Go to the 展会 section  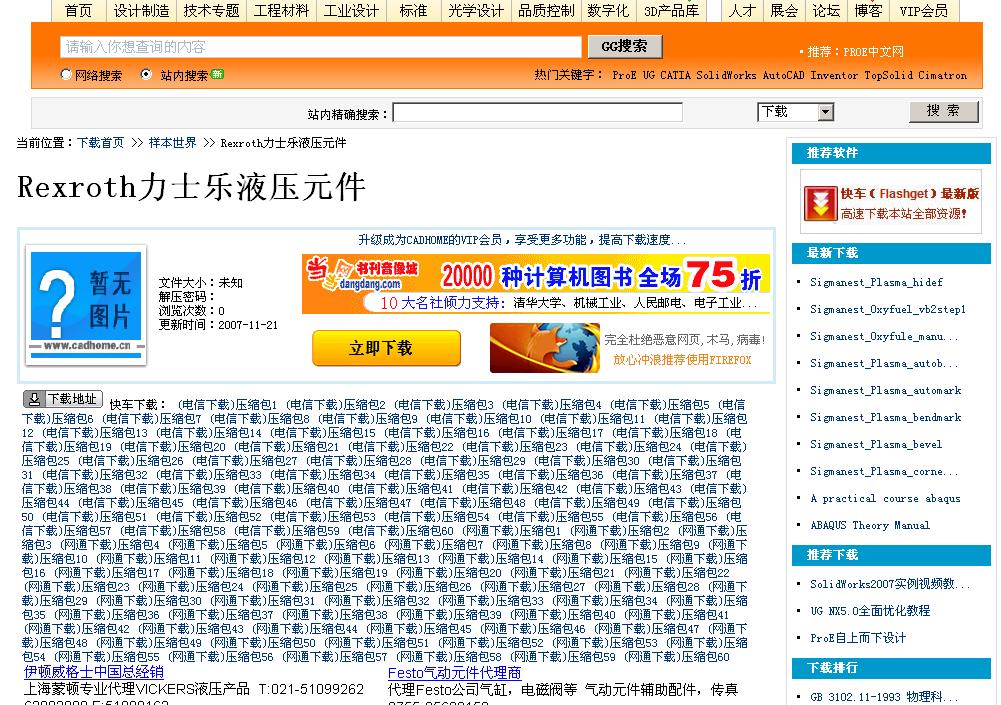(784, 11)
